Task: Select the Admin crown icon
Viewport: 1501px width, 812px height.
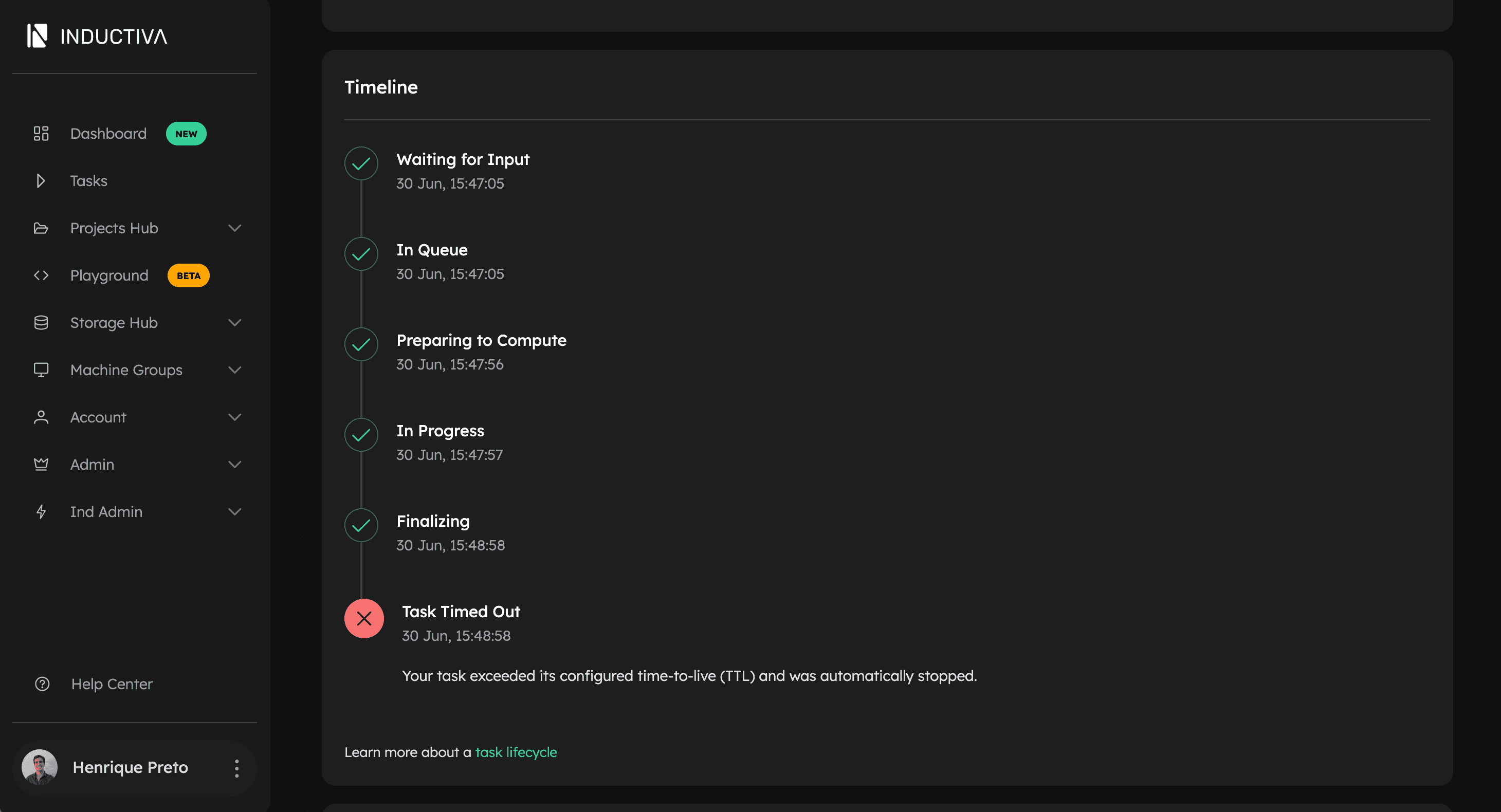Action: point(41,464)
